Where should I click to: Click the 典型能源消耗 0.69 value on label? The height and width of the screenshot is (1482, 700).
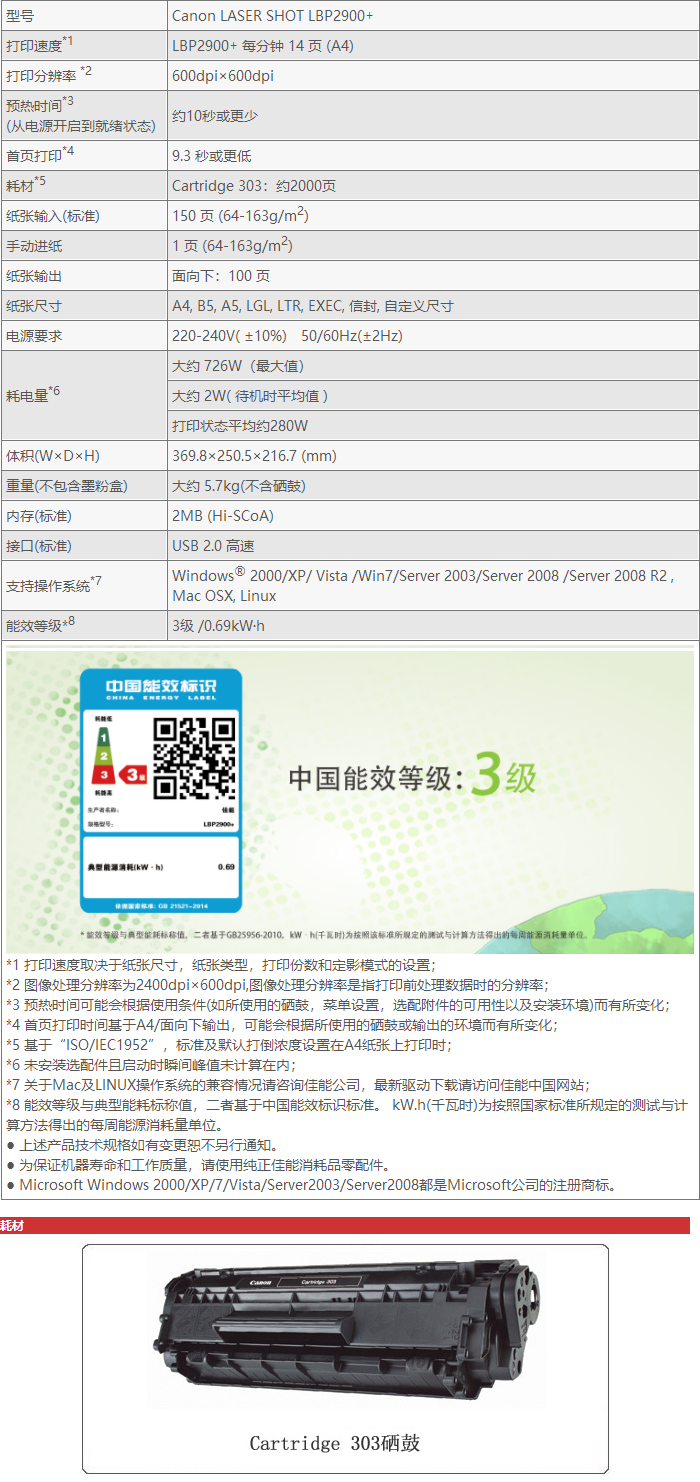226,867
